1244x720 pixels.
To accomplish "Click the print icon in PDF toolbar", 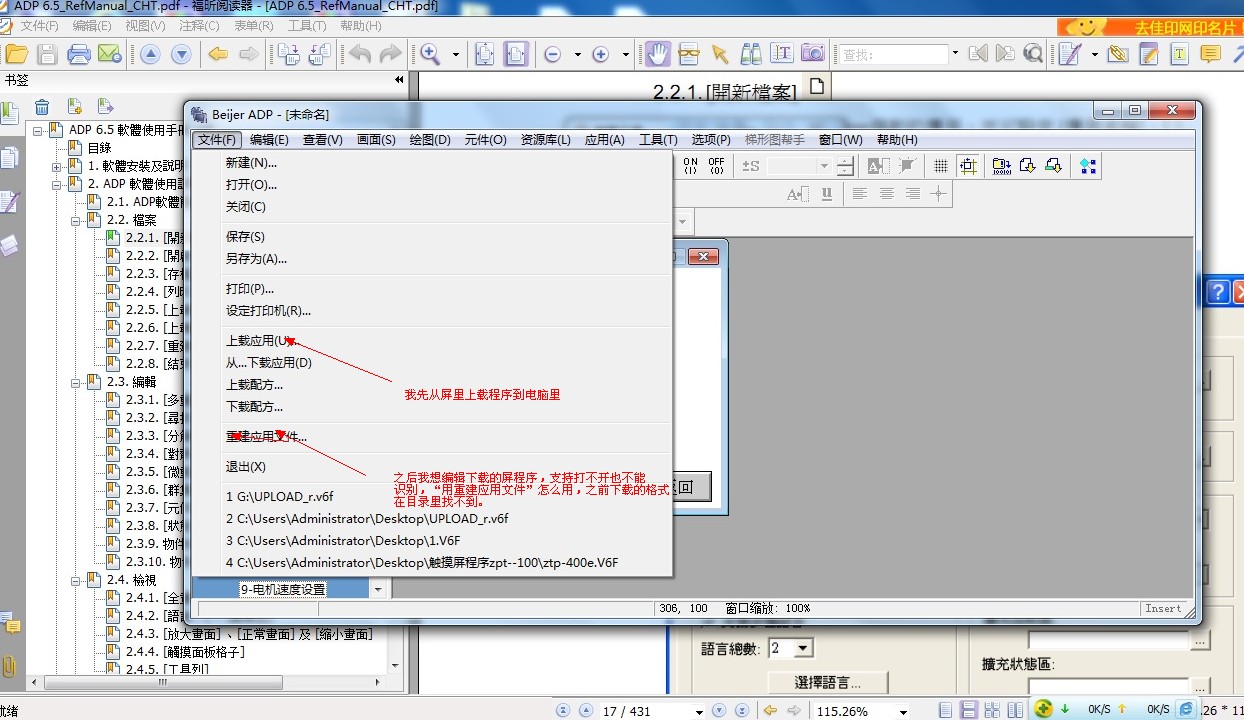I will click(x=78, y=54).
